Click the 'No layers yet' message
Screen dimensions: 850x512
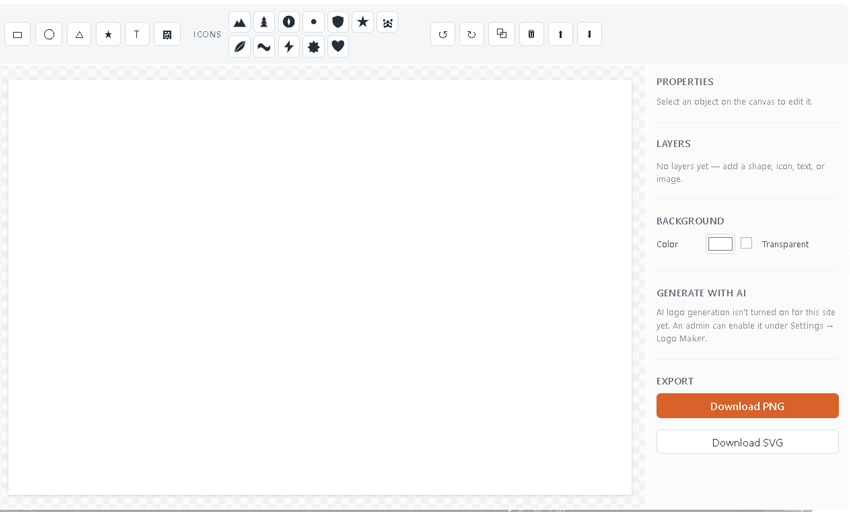pyautogui.click(x=740, y=172)
